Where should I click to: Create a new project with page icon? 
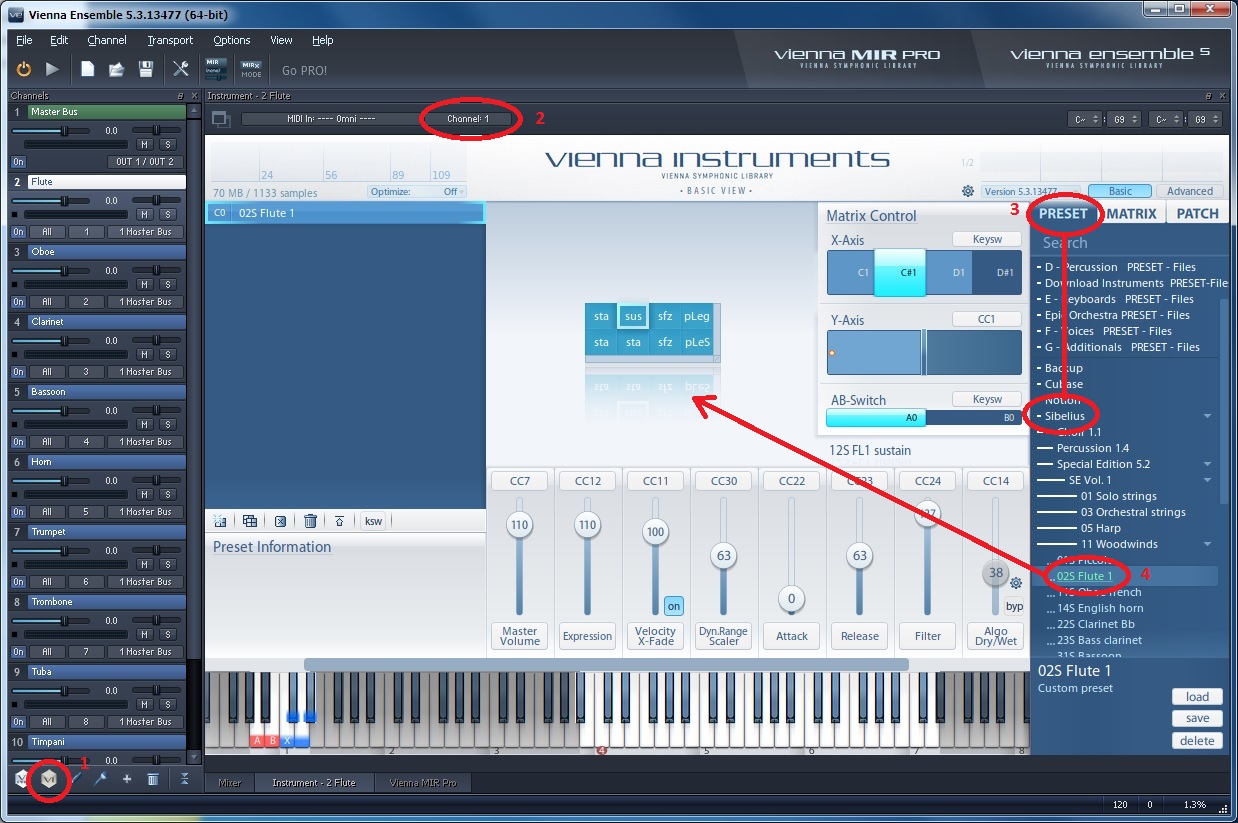pos(88,69)
